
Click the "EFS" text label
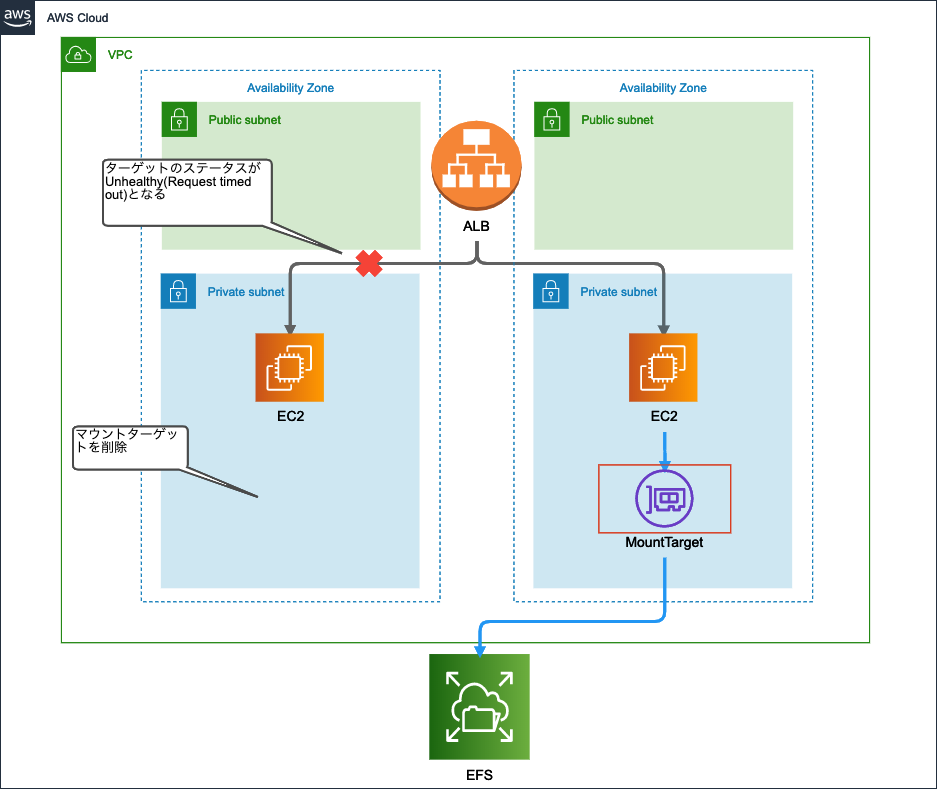[479, 775]
